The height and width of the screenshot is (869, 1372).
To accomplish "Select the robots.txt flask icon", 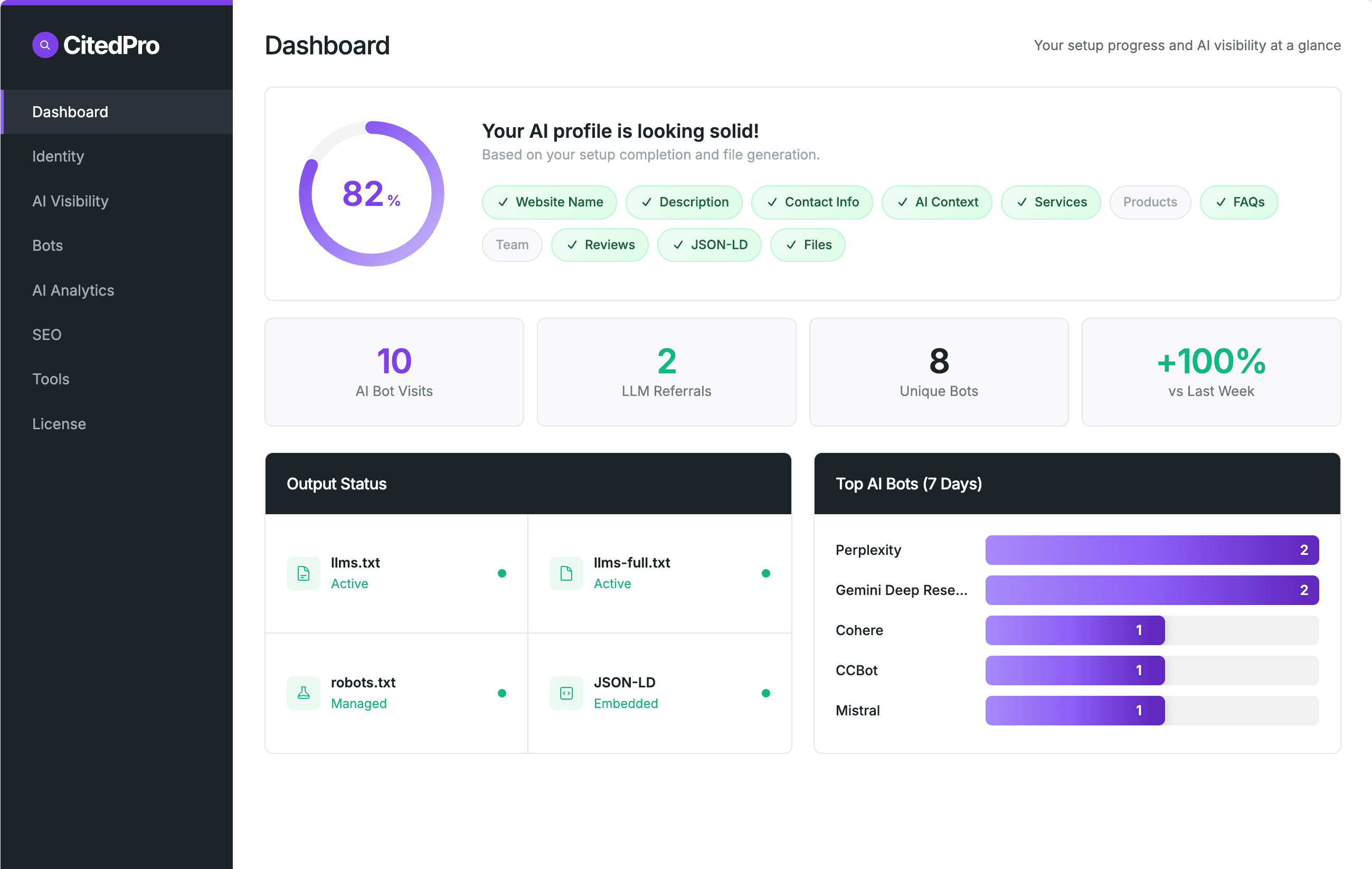I will coord(304,693).
